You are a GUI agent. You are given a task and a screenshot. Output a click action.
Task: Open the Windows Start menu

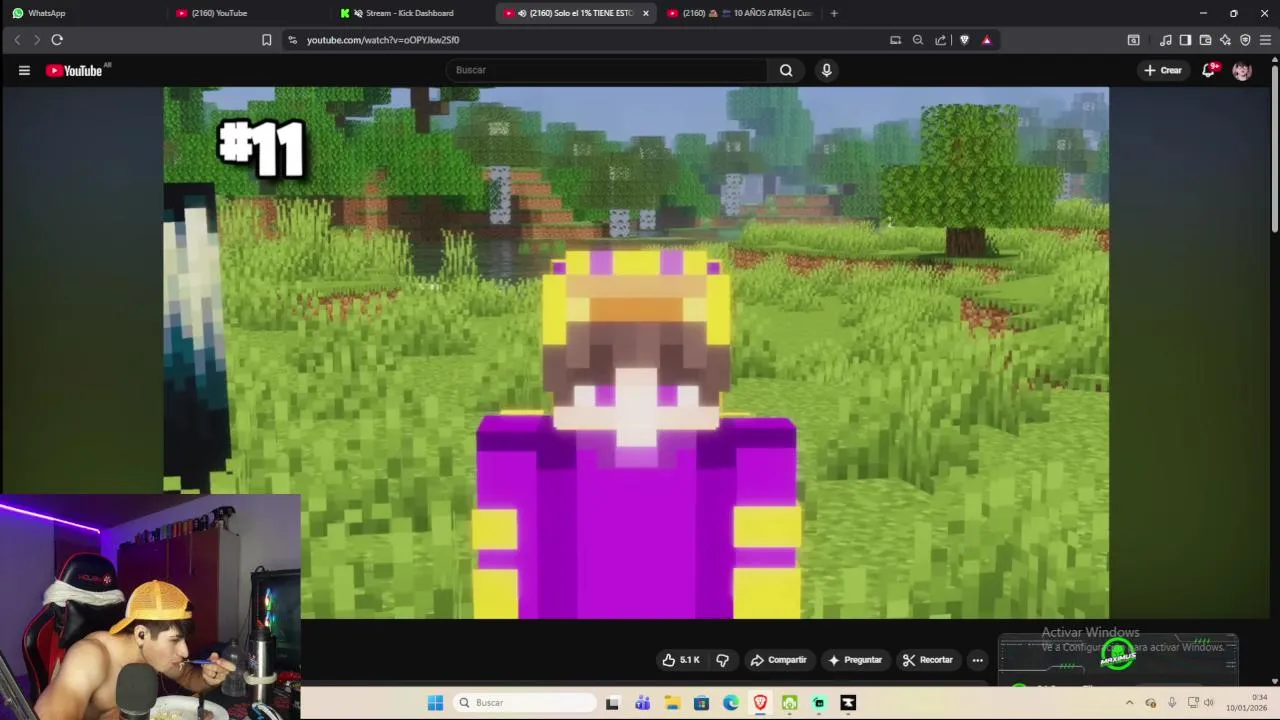[435, 703]
